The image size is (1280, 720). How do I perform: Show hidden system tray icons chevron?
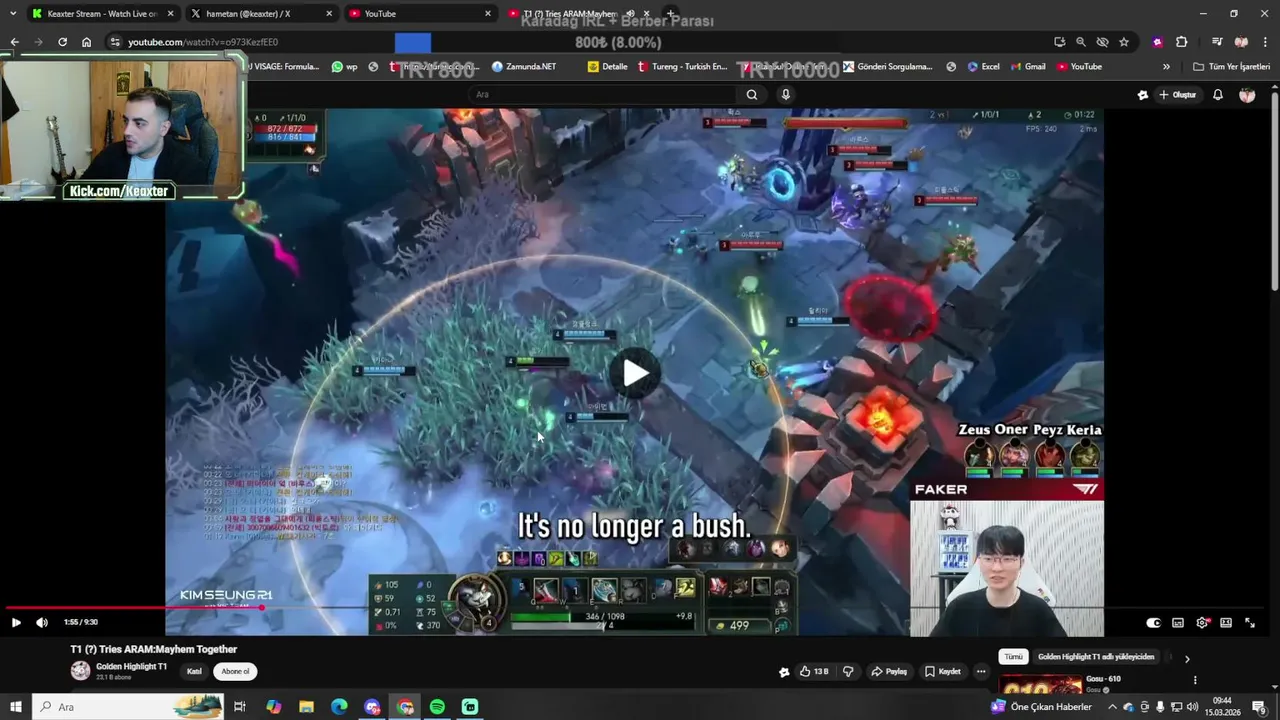click(1112, 707)
